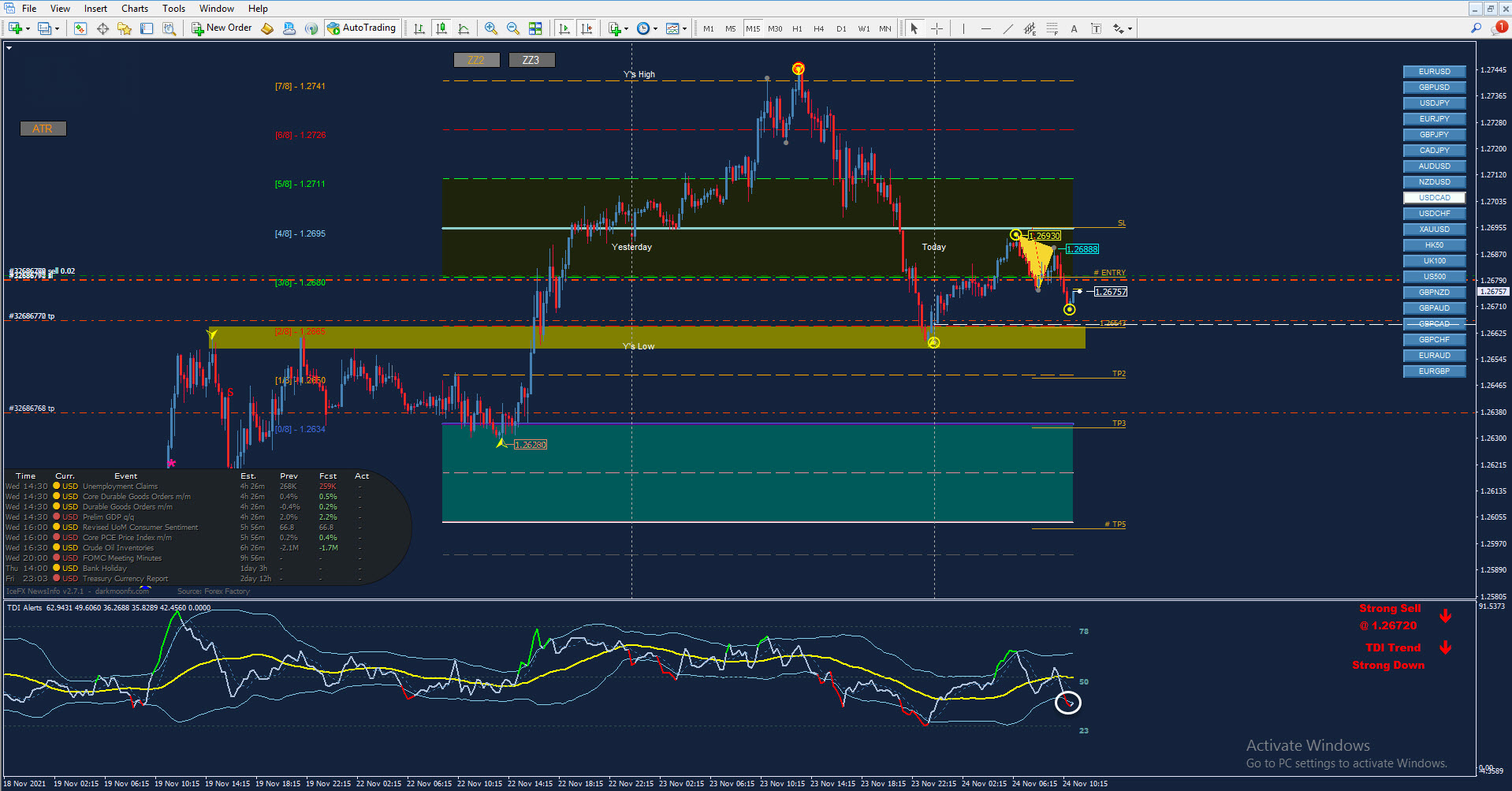
Task: Switch symbol to XAUUSD
Action: coord(1434,229)
